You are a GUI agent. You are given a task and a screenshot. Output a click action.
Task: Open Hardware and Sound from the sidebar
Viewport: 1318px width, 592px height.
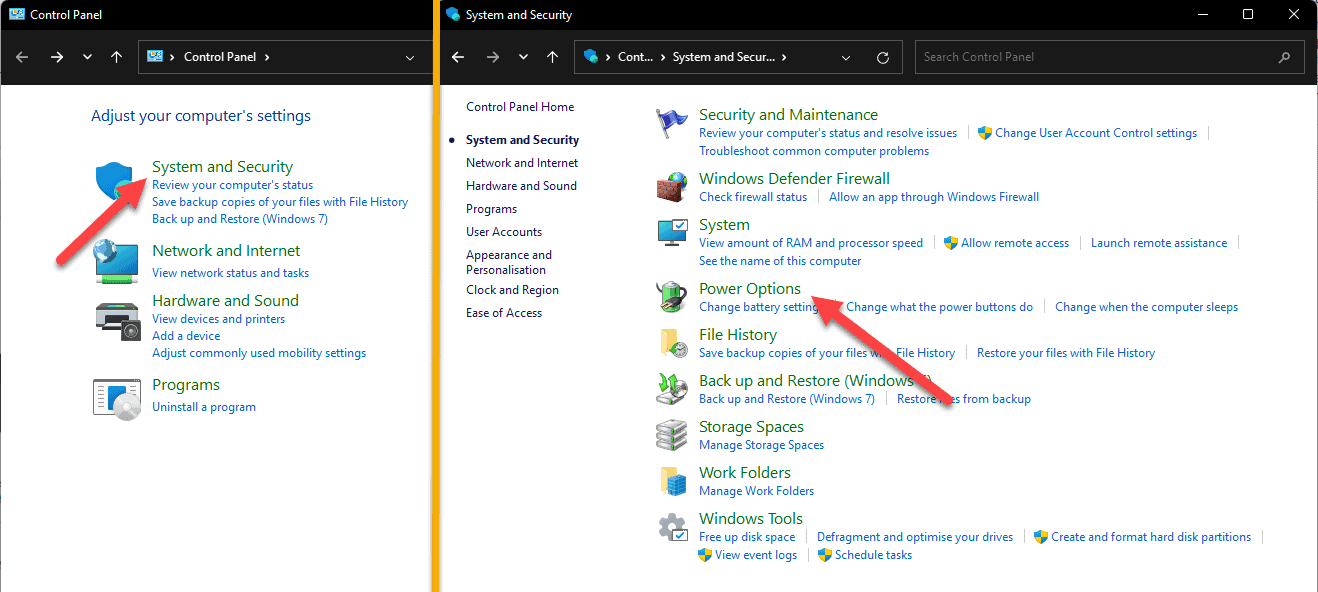(521, 186)
